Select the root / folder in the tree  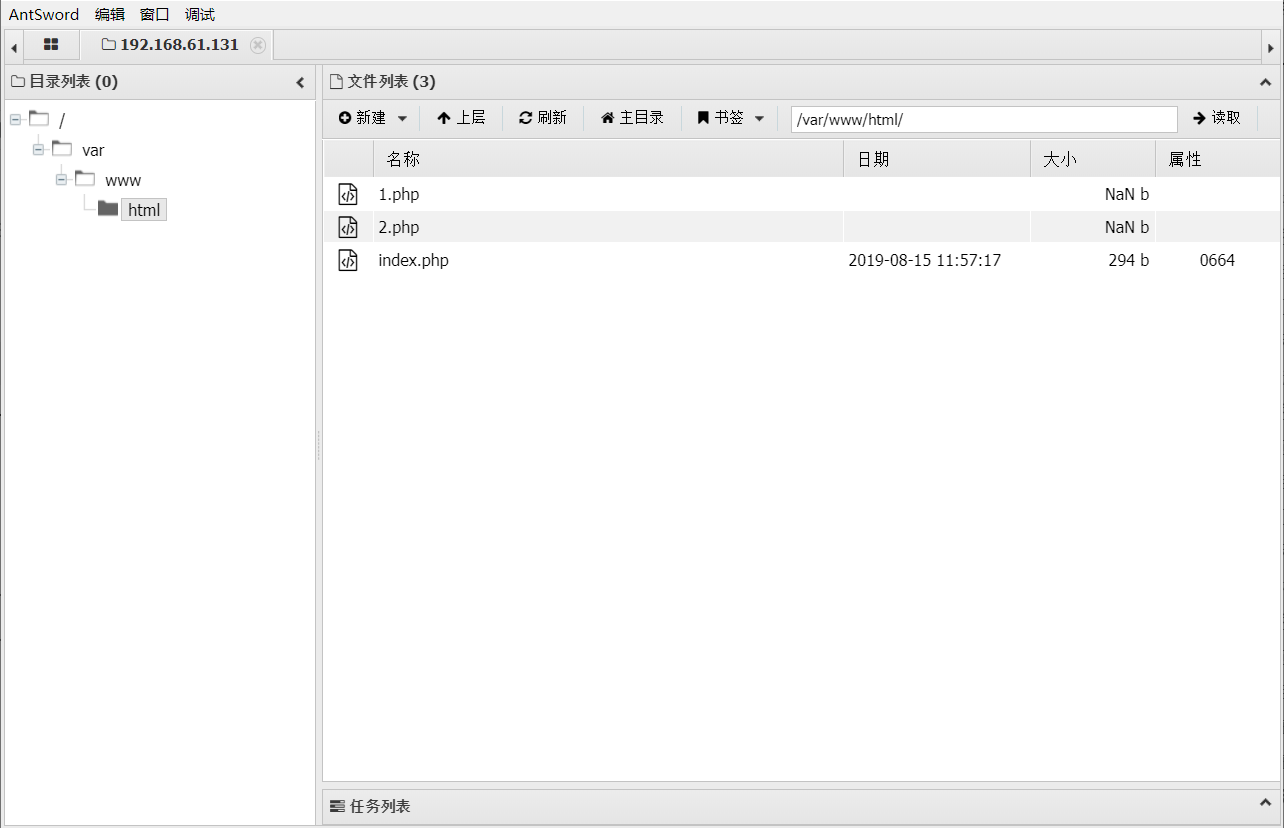pyautogui.click(x=62, y=120)
